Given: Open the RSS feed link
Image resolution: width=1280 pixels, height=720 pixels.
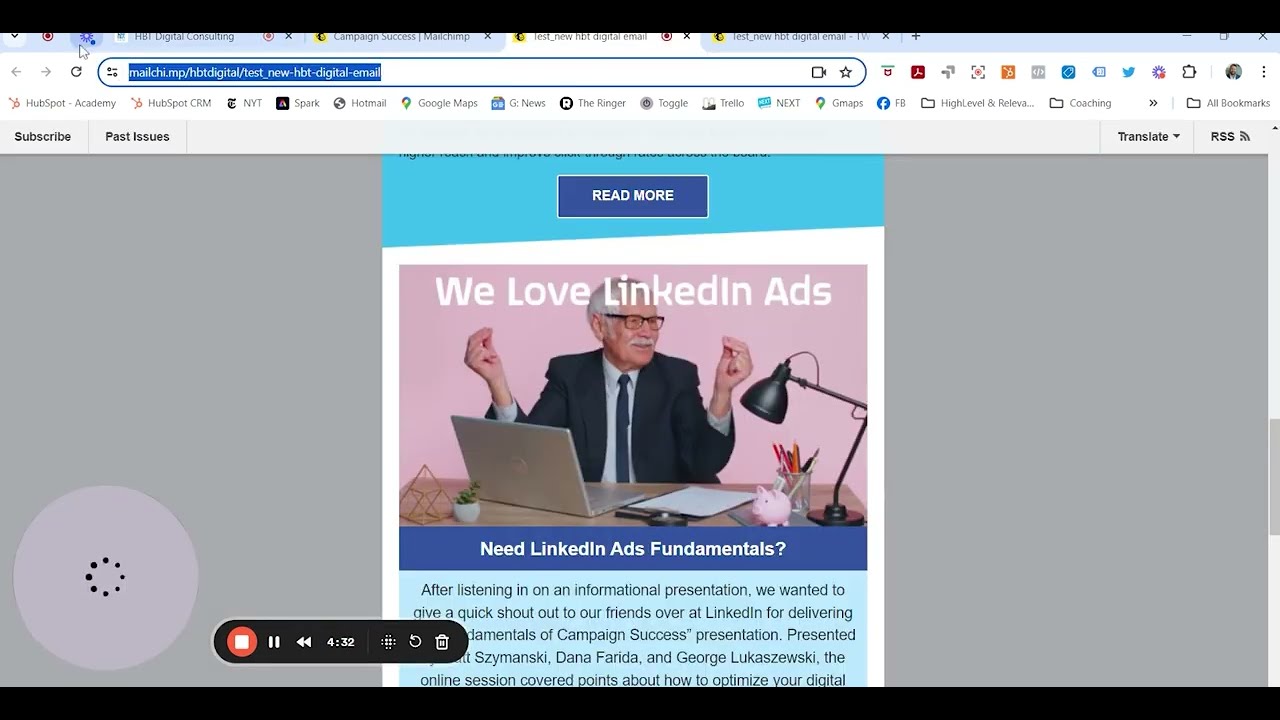Looking at the screenshot, I should 1230,137.
